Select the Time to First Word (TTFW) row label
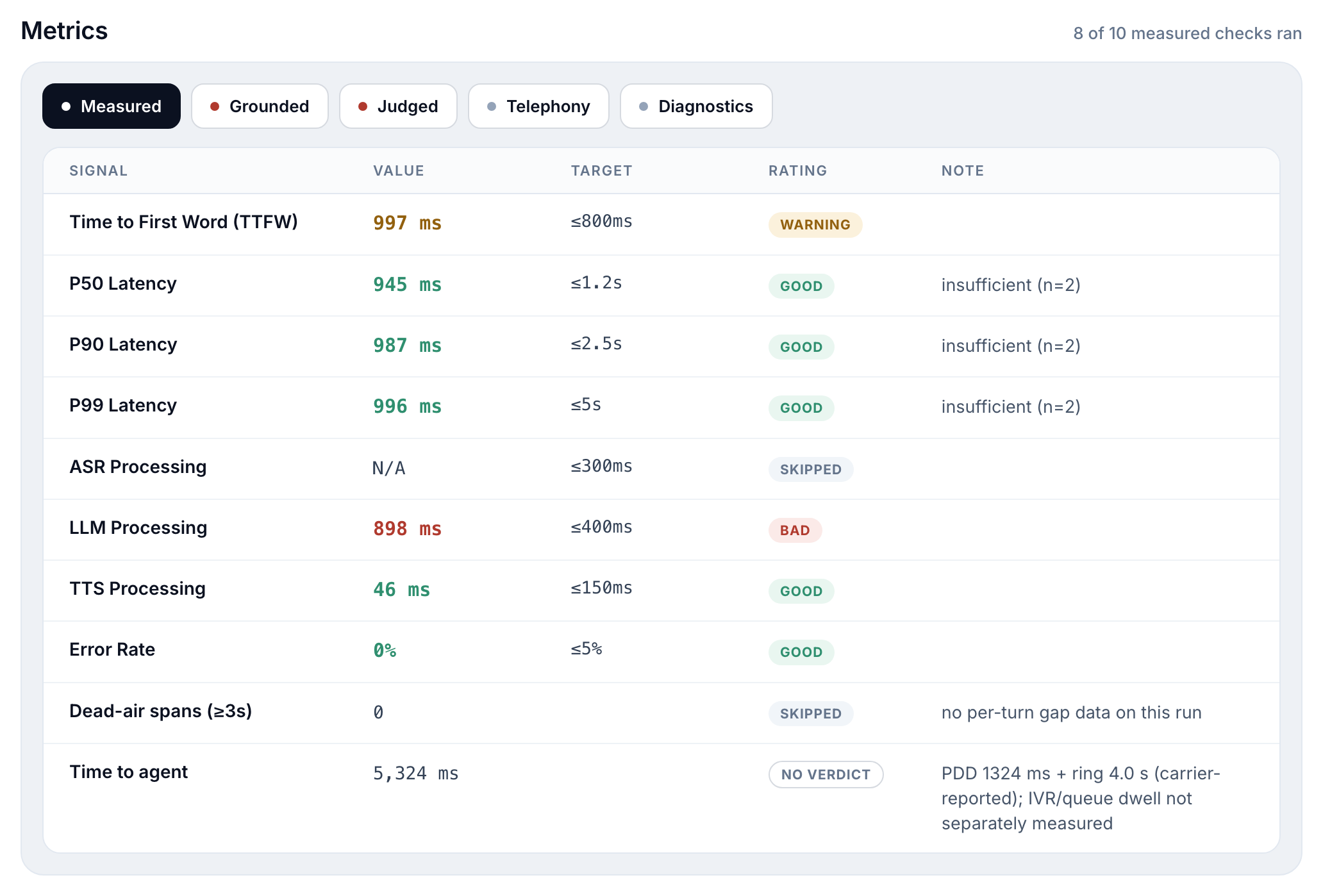The width and height of the screenshot is (1323, 896). point(183,222)
